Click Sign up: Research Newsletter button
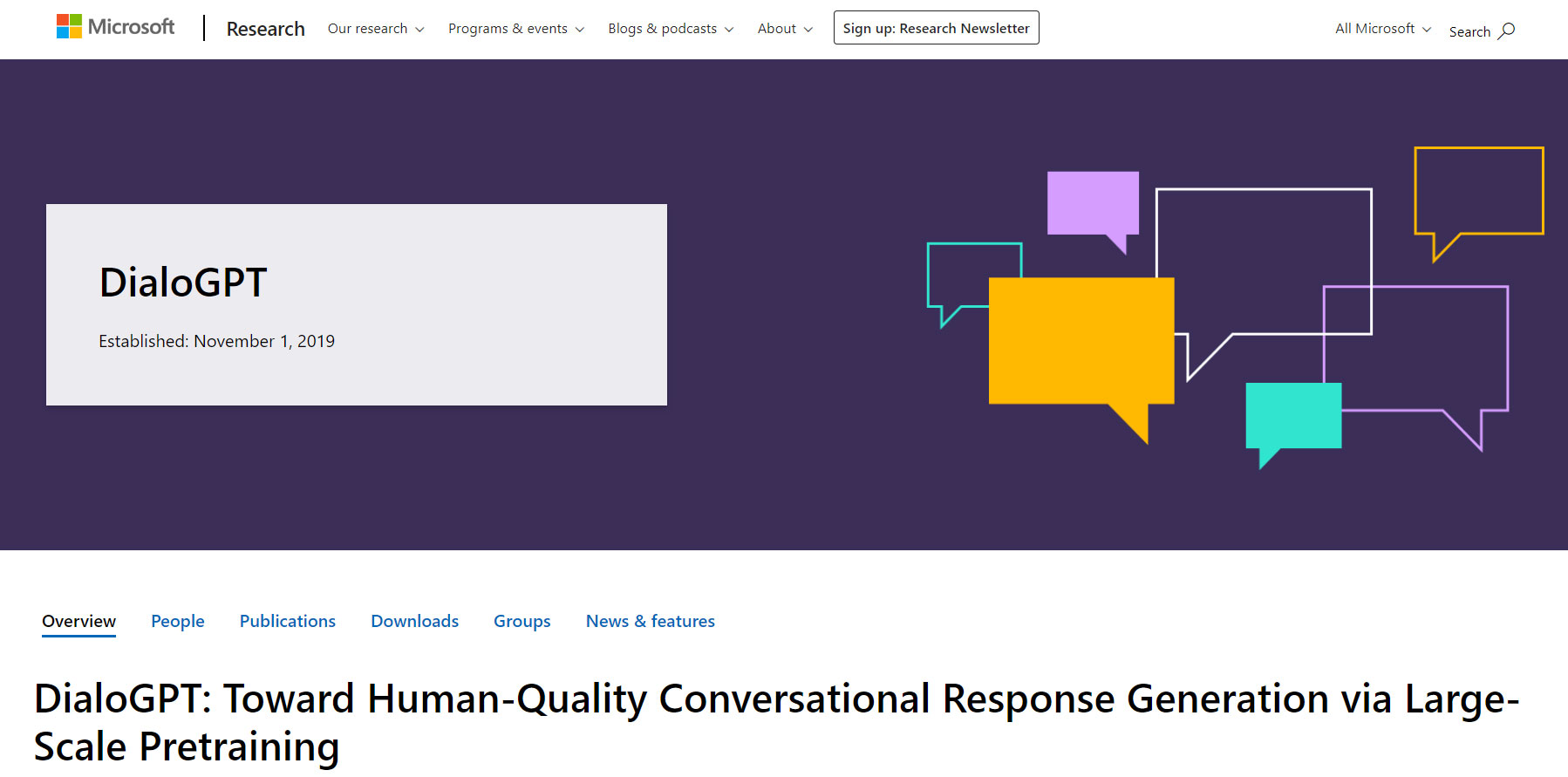Screen dimensions: 1568x777 pos(936,28)
